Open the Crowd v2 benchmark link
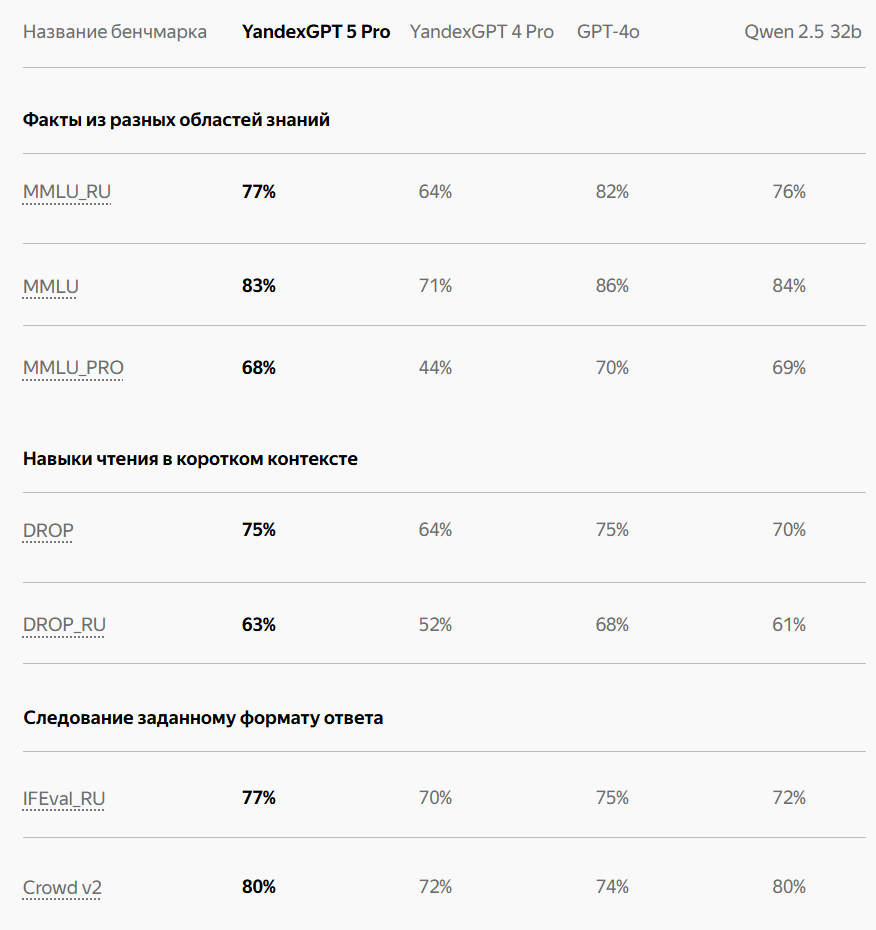The width and height of the screenshot is (876, 930). click(62, 888)
